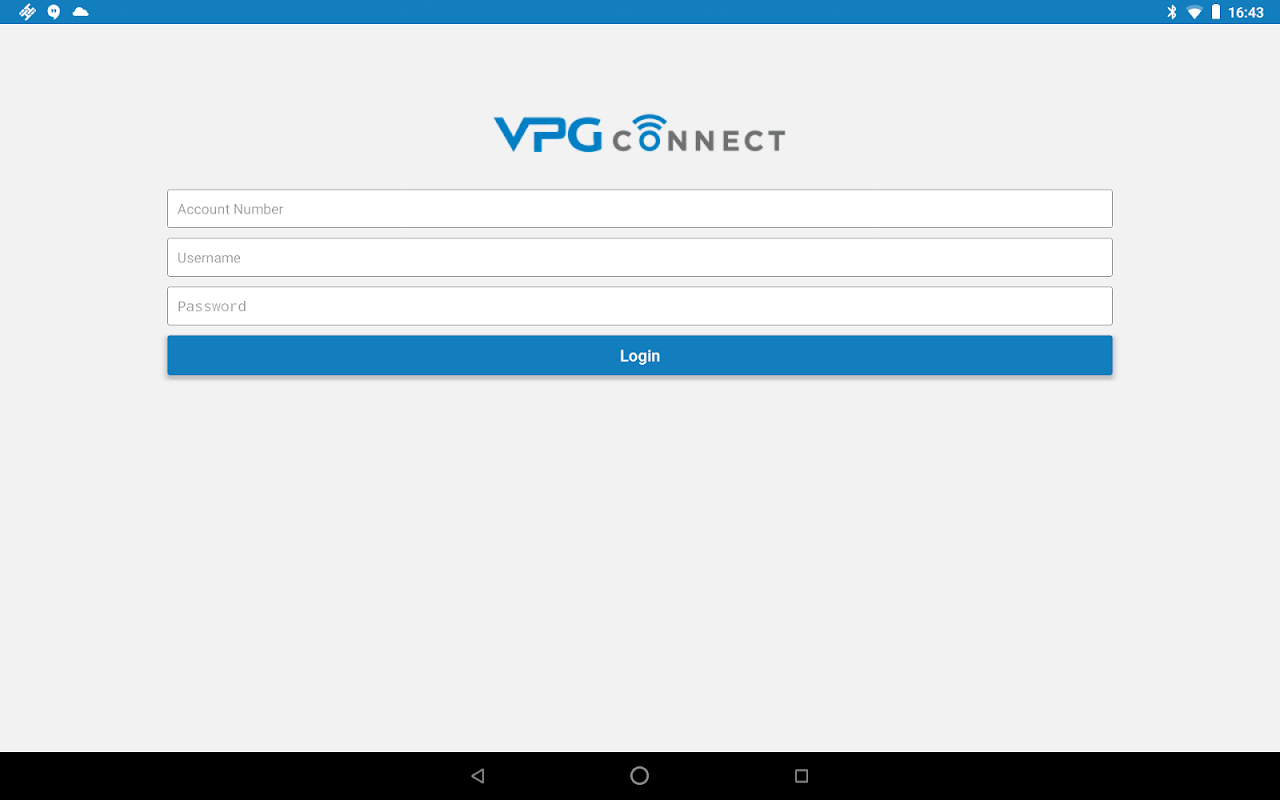This screenshot has width=1280, height=800.
Task: Tap the satellite notification icon in status bar
Action: click(28, 12)
